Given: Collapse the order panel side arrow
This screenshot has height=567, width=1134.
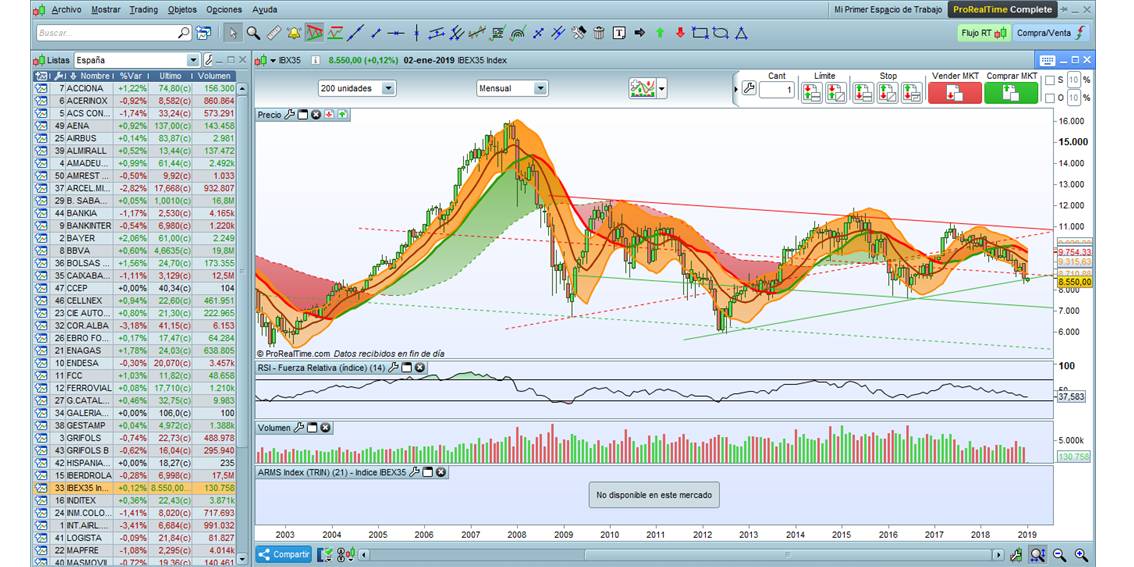Looking at the screenshot, I should click(736, 90).
